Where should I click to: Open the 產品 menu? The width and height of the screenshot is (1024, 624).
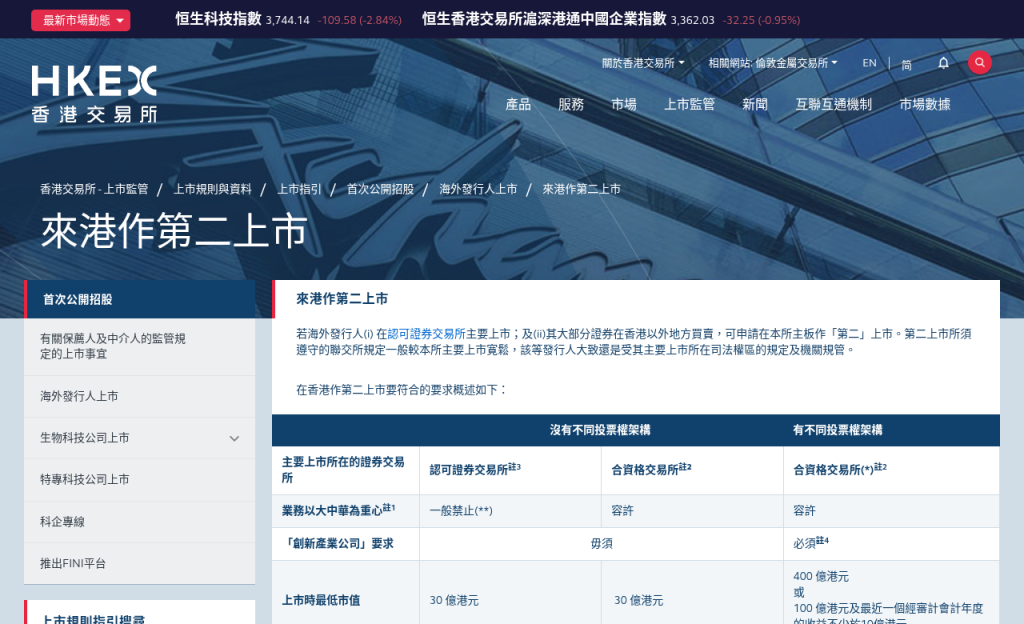pos(518,104)
